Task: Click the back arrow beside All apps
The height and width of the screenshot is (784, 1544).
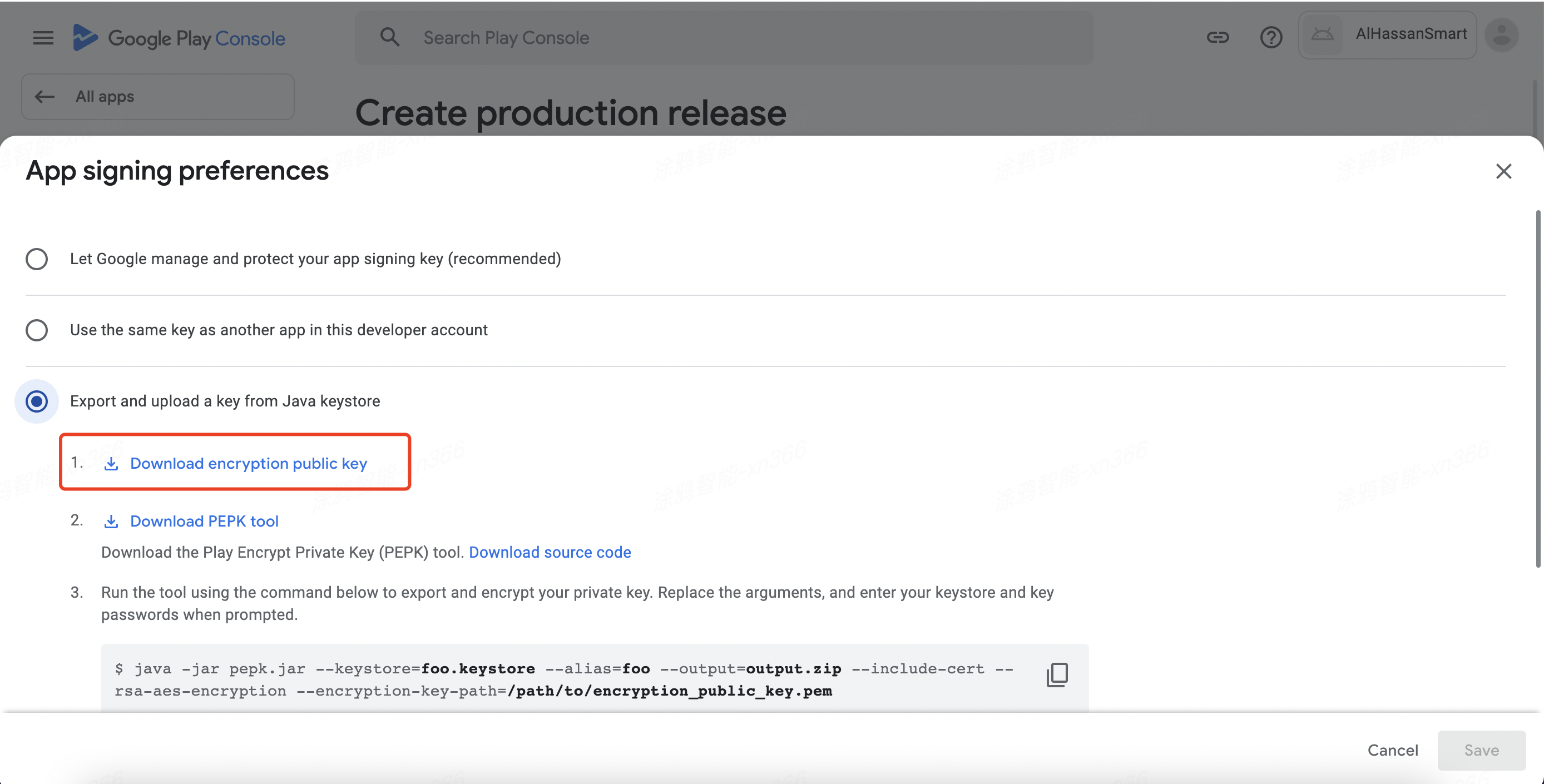Action: click(44, 97)
